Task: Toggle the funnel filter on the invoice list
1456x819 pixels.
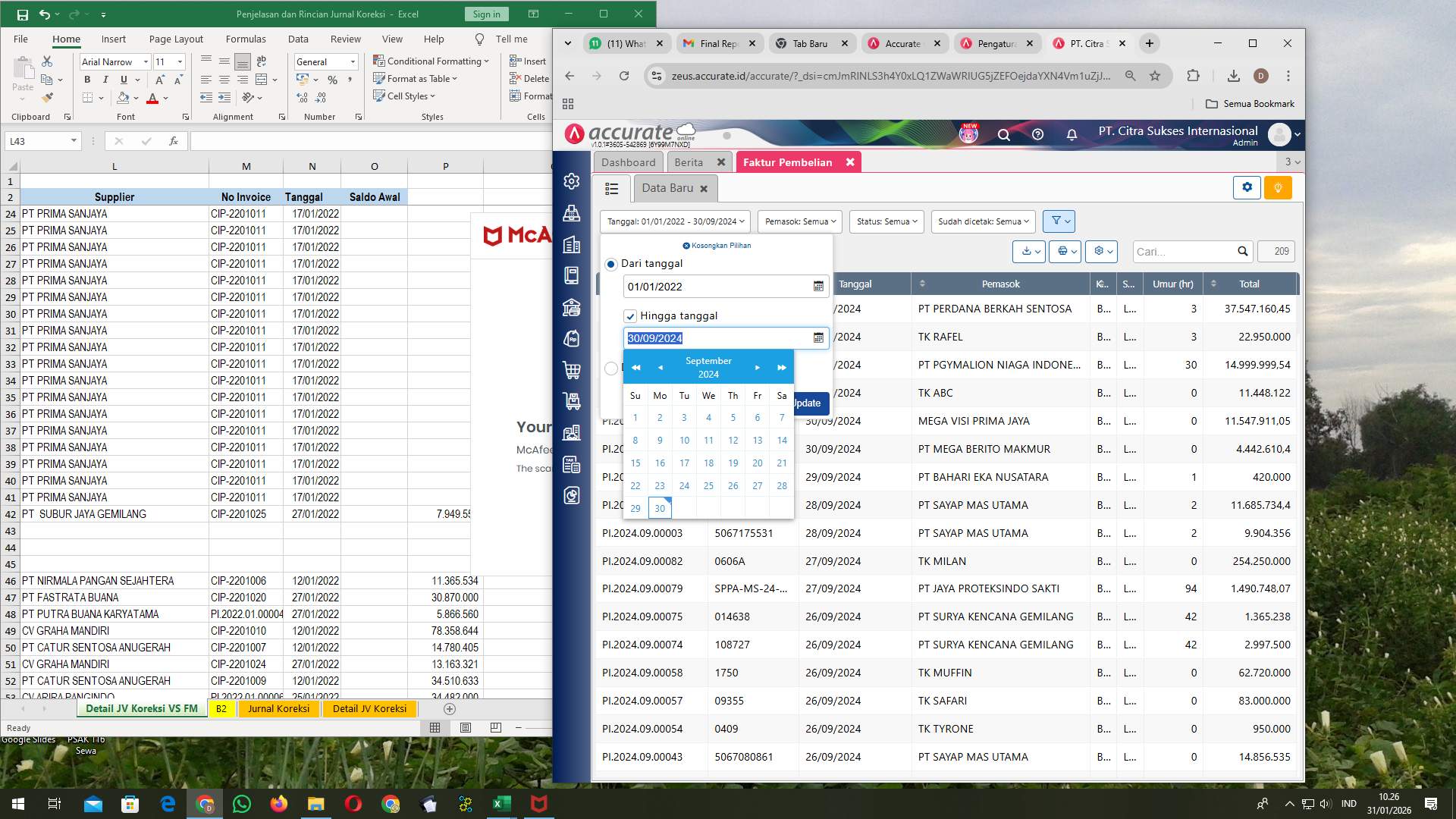Action: 1056,221
